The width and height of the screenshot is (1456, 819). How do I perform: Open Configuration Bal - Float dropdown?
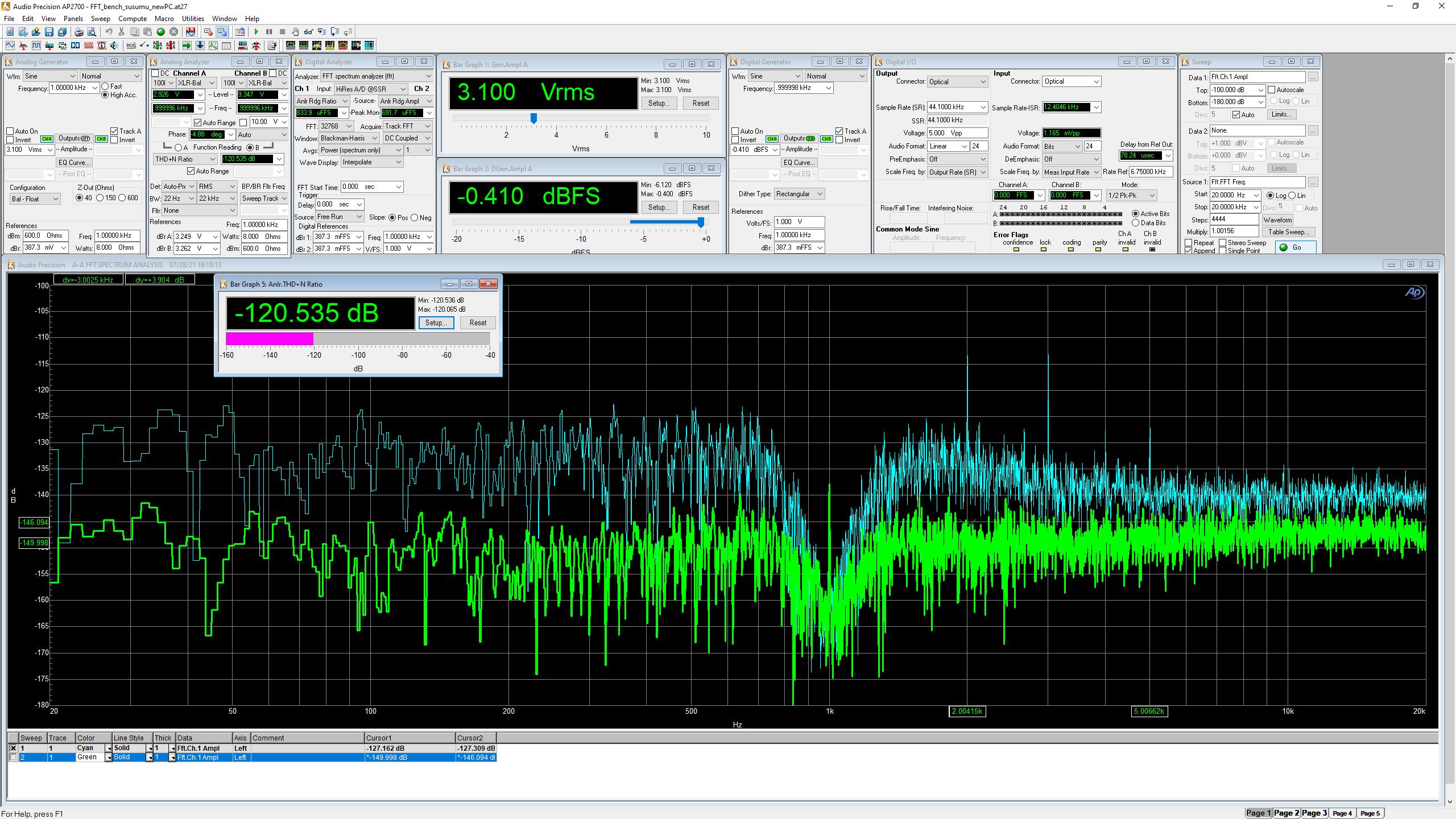point(35,199)
